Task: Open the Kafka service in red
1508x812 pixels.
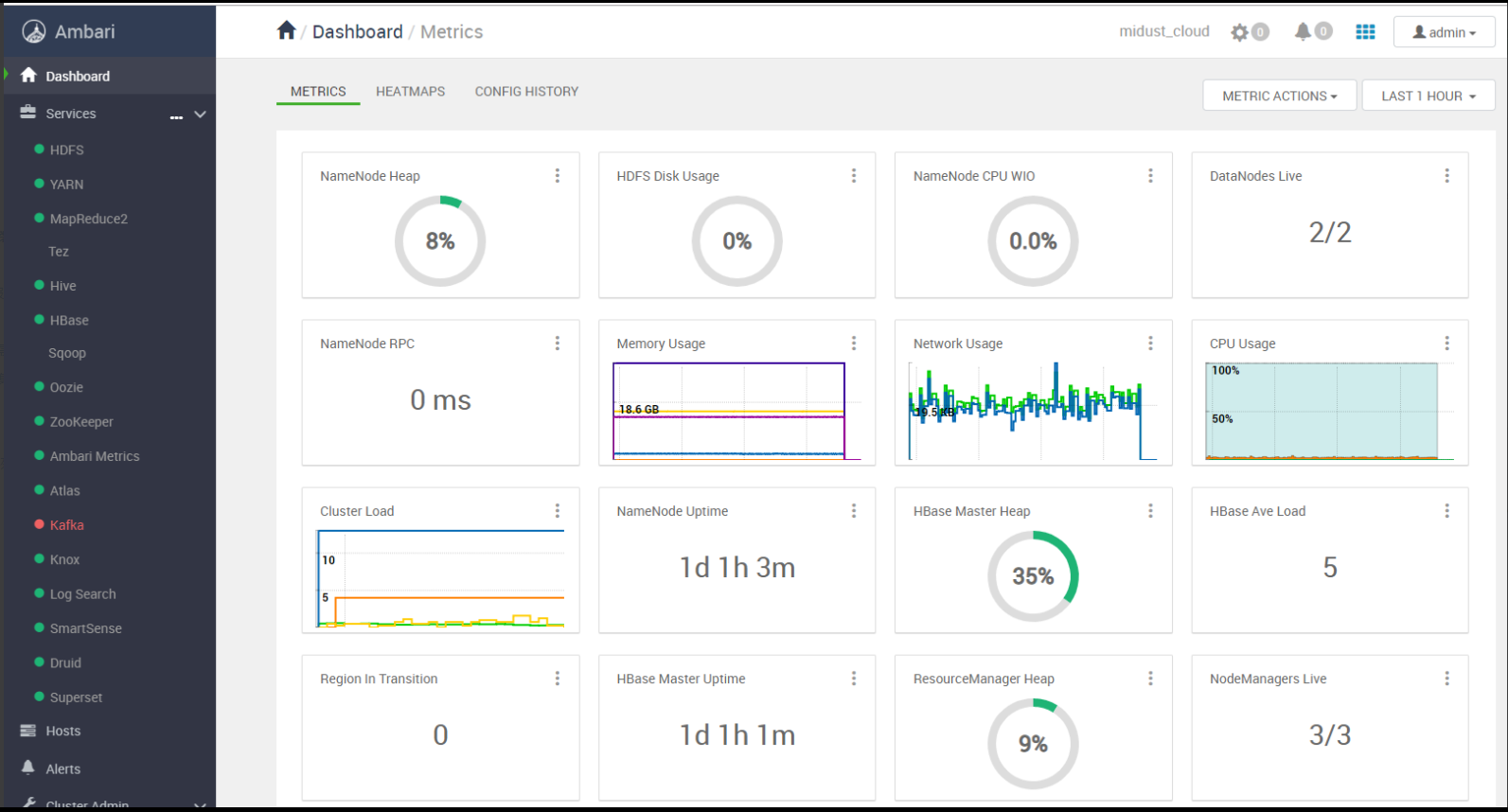Action: coord(67,525)
